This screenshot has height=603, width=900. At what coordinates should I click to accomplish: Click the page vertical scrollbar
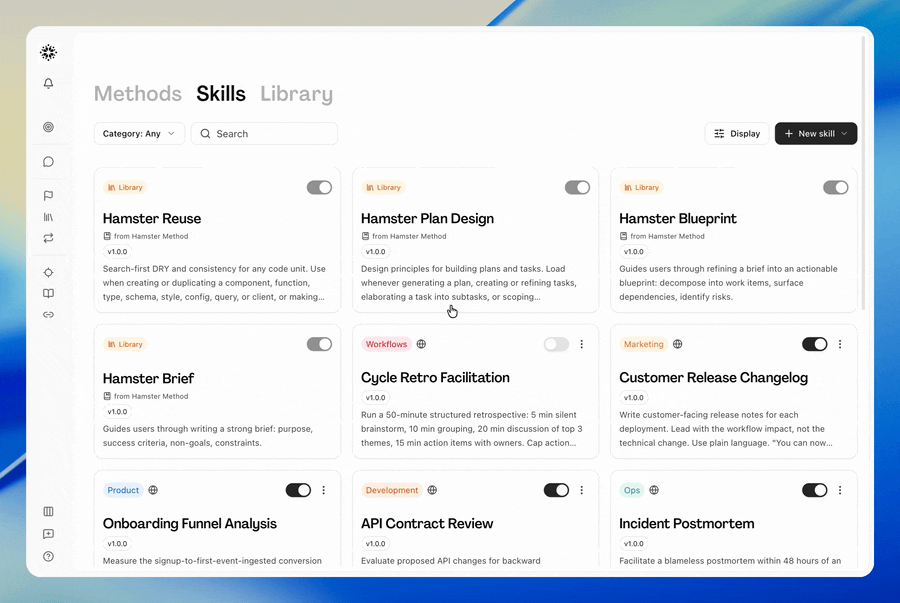(x=863, y=172)
